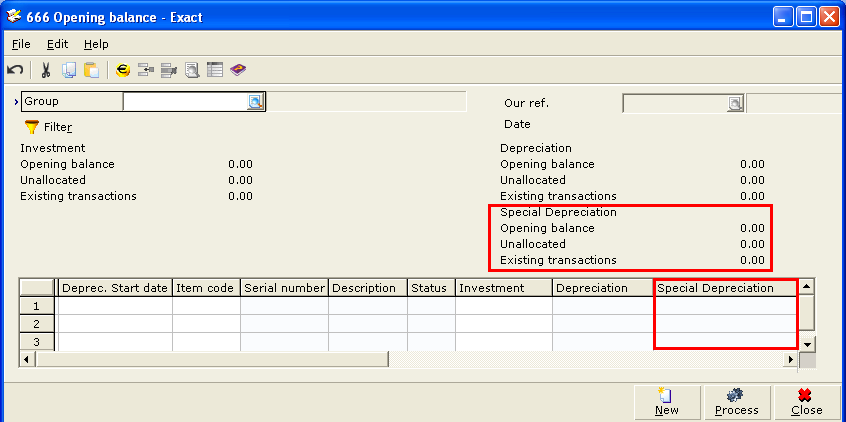The height and width of the screenshot is (422, 846).
Task: Click the Copy icon in toolbar
Action: (x=69, y=70)
